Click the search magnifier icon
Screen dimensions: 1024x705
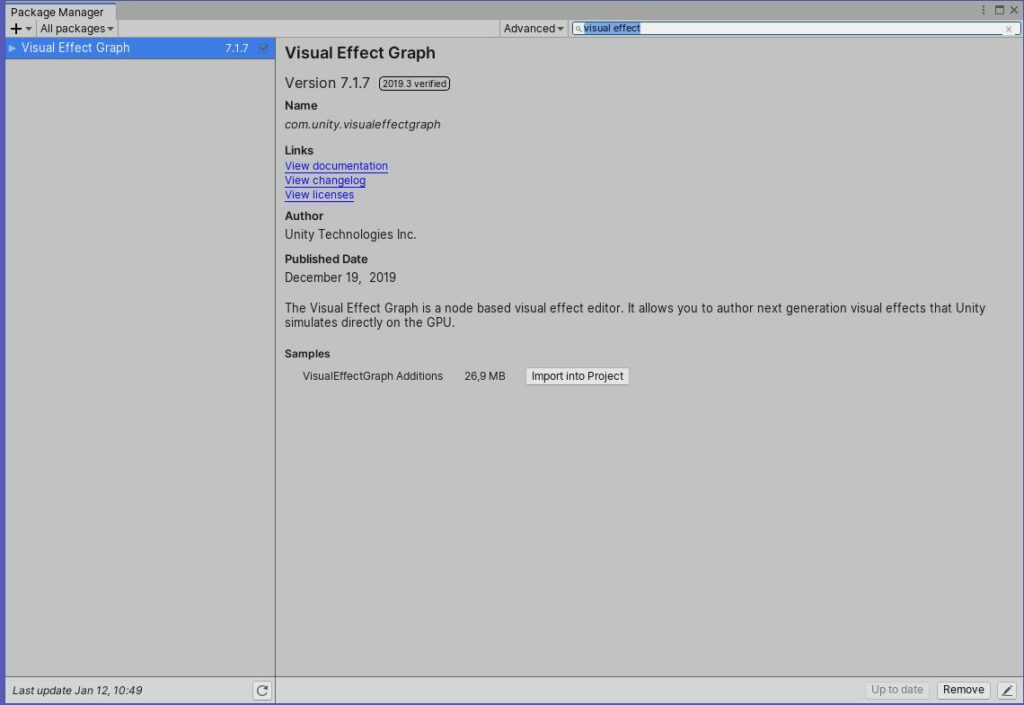tap(578, 29)
